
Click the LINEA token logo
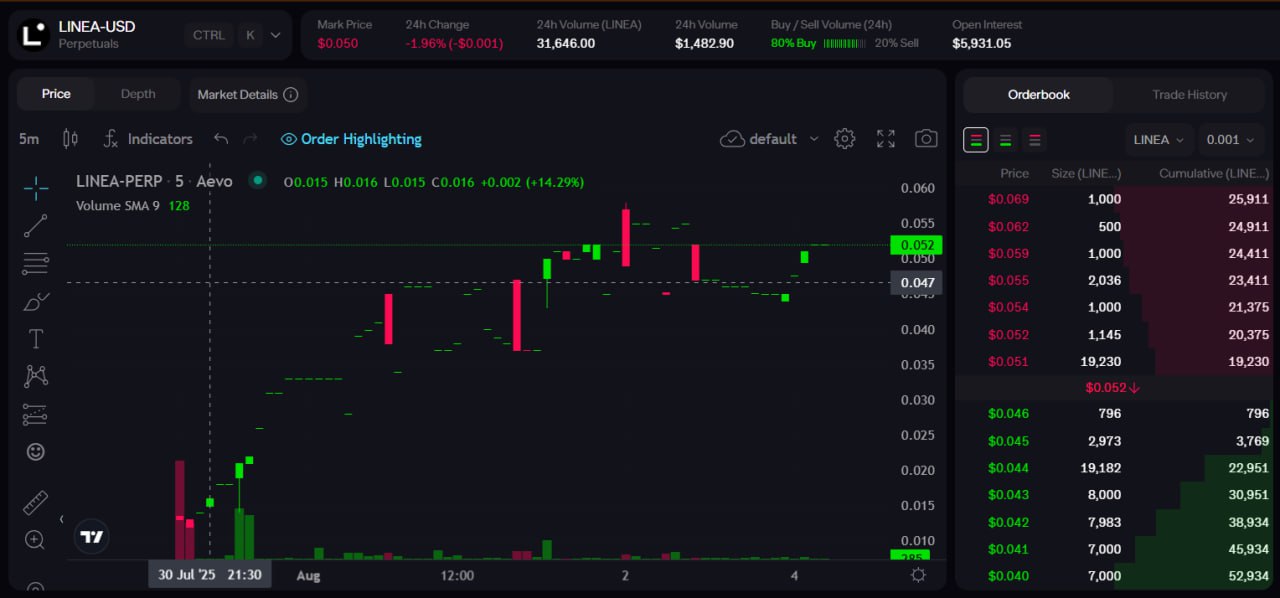35,34
